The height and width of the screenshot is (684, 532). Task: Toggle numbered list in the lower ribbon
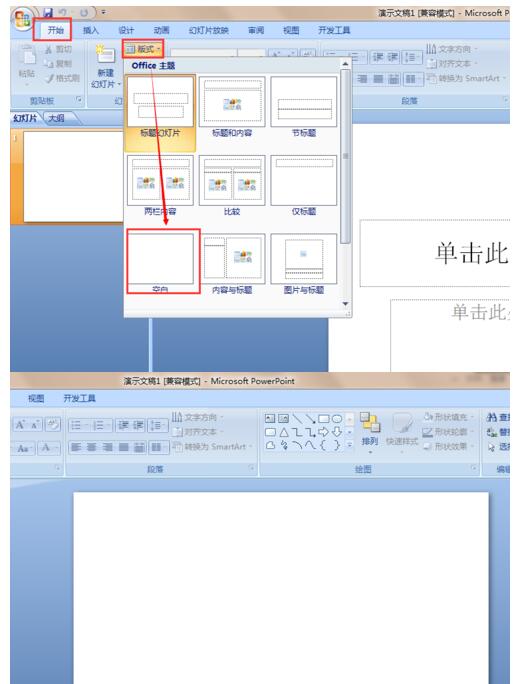point(102,425)
